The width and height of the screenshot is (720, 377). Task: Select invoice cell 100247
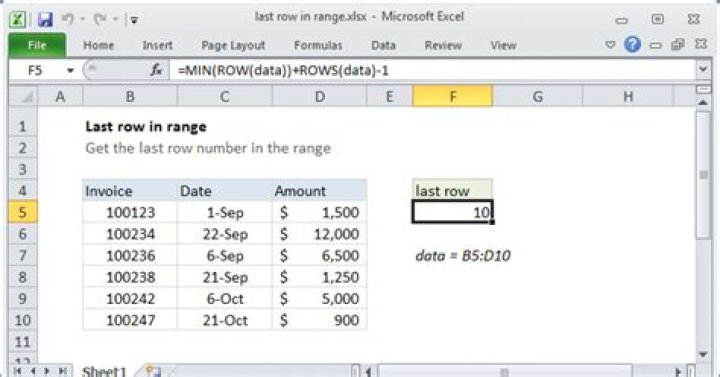click(130, 320)
